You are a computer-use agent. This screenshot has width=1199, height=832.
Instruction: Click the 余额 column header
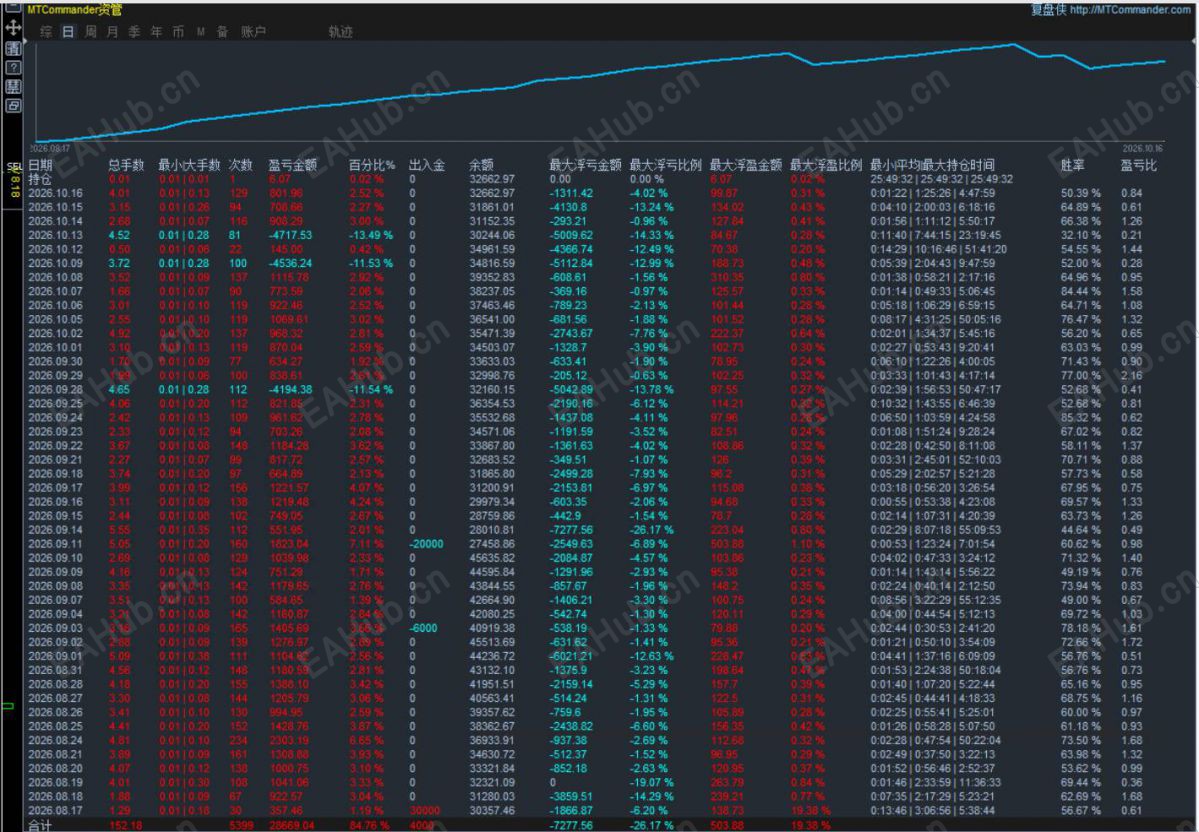481,164
